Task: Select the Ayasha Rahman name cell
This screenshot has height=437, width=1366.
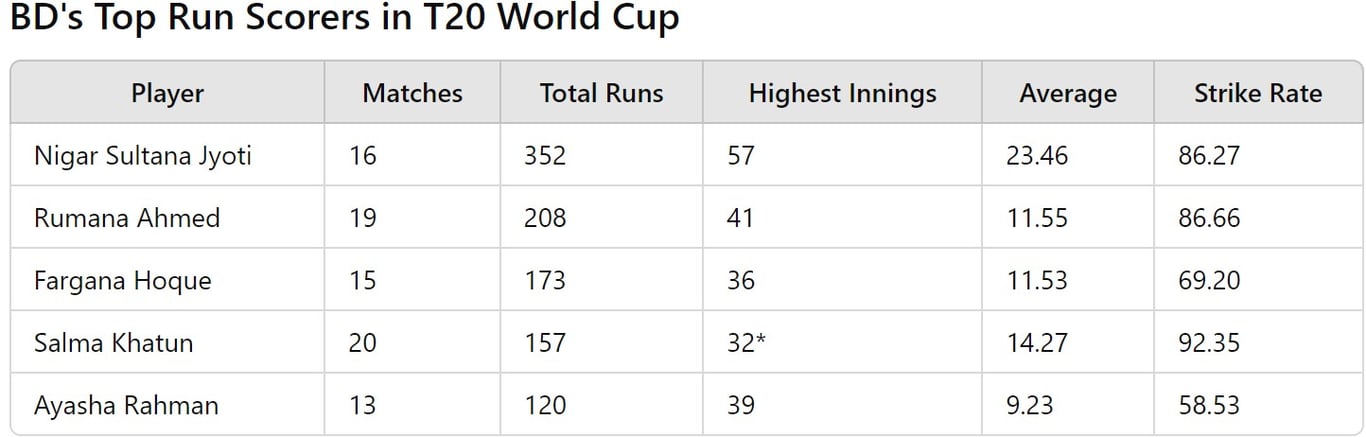Action: 126,406
